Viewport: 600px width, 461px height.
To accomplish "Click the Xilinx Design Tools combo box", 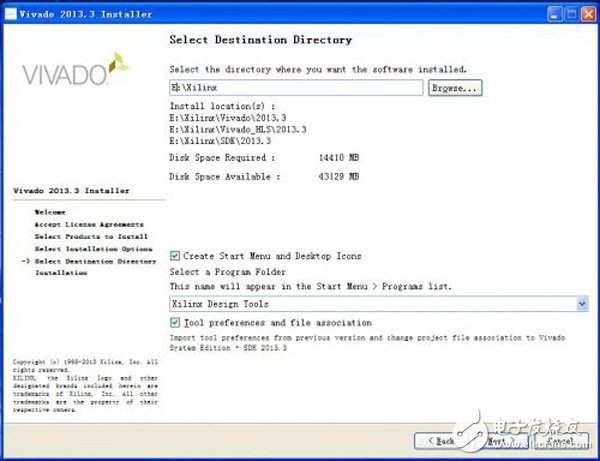I will pyautogui.click(x=372, y=303).
